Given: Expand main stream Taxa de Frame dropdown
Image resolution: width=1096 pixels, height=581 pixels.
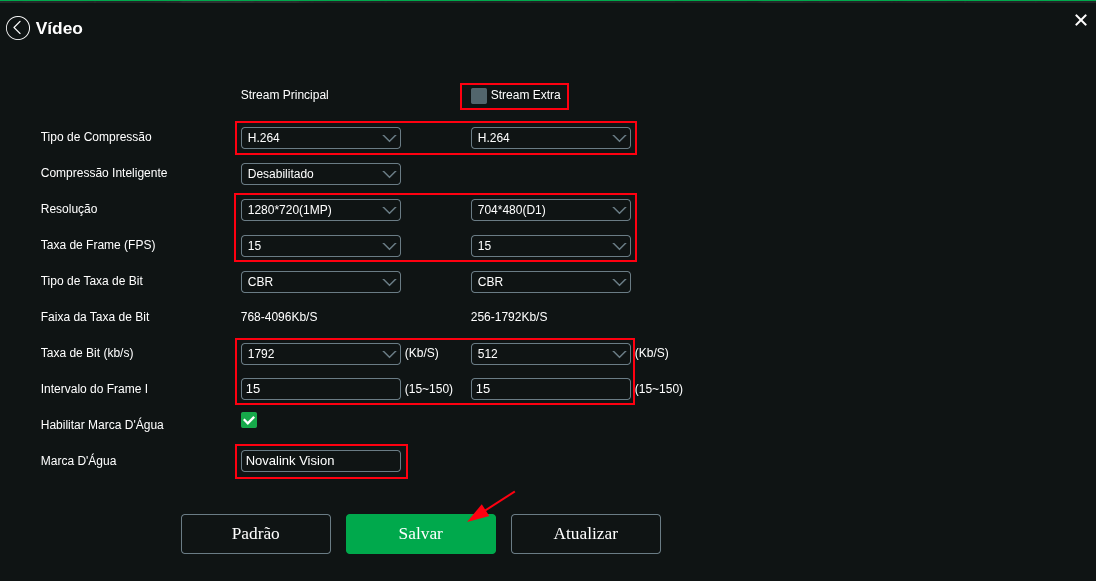Looking at the screenshot, I should 320,246.
